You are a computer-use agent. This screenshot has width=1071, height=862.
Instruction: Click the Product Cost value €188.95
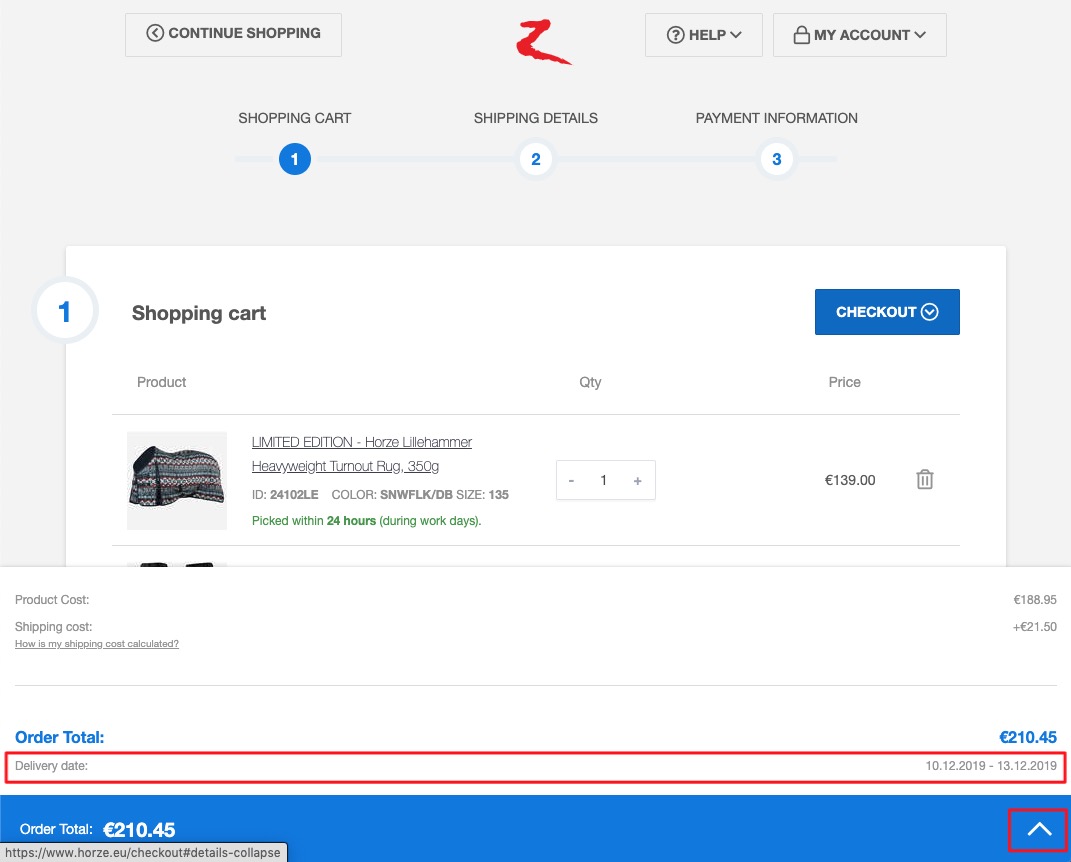(x=1035, y=600)
